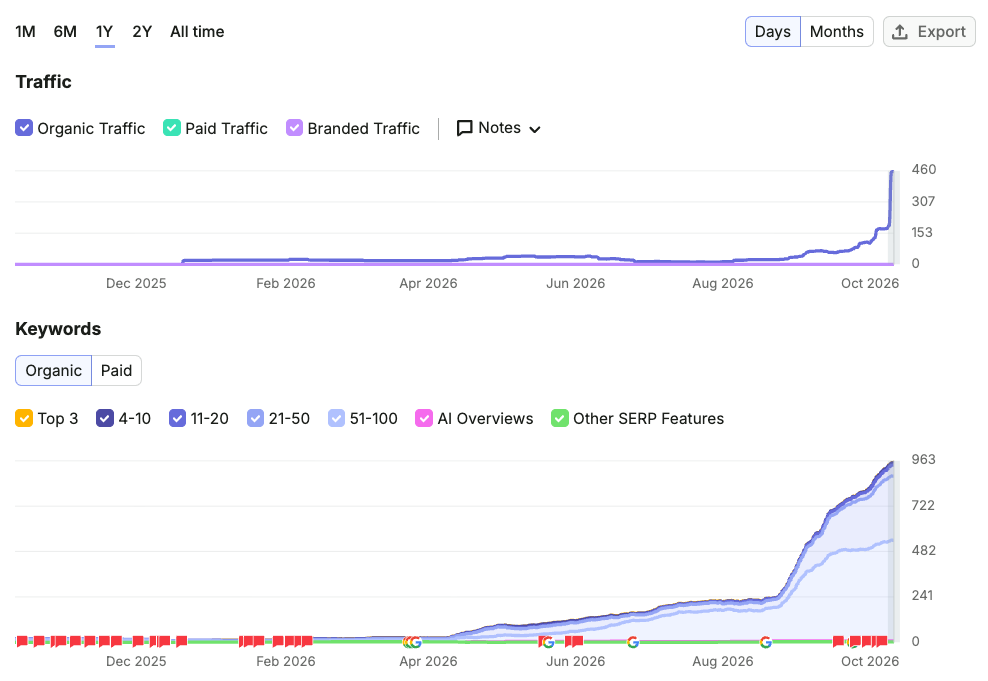Toggle the AI Overviews checkbox
Screen dimensions: 988x681
click(424, 418)
